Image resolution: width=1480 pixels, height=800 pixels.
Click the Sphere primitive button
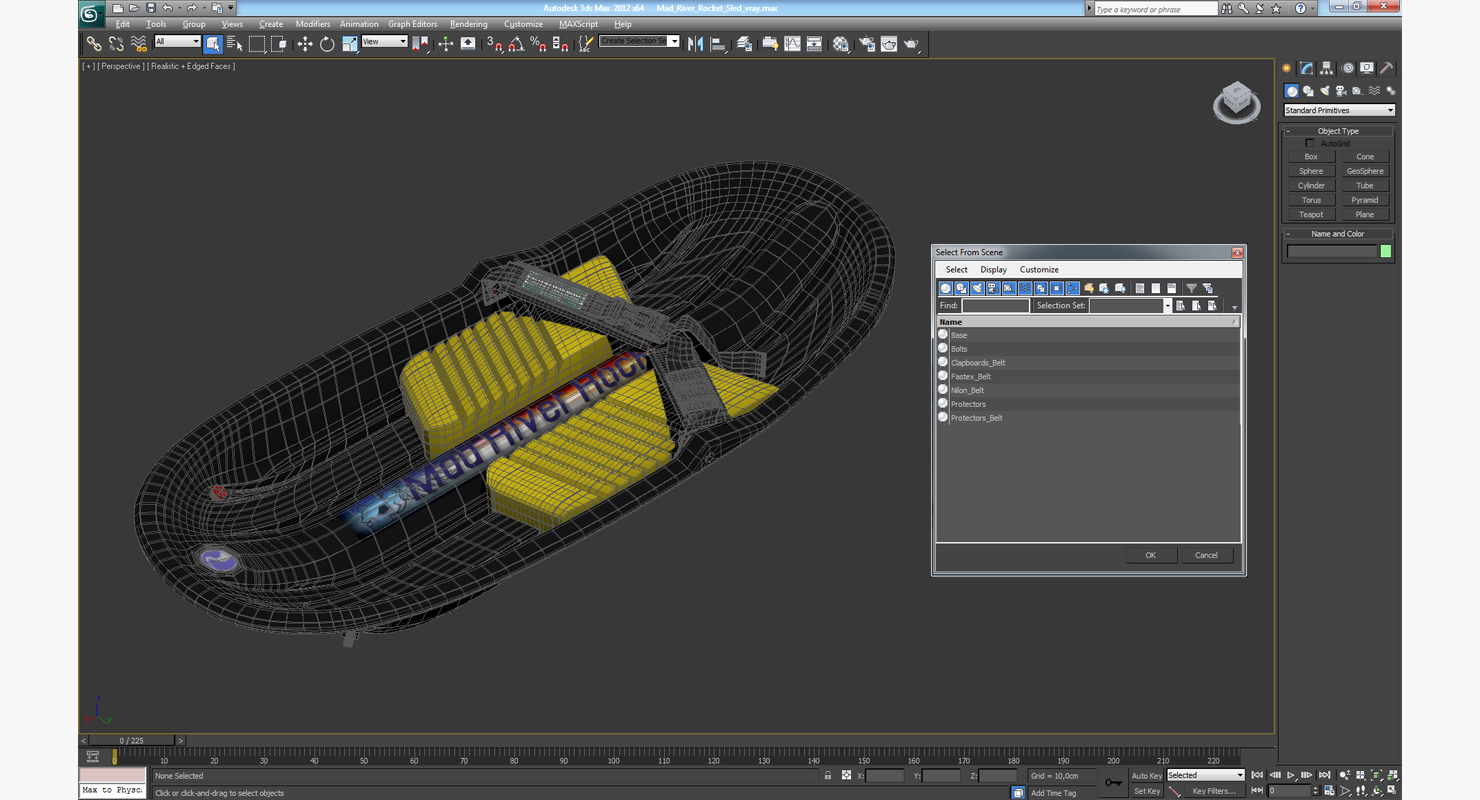[x=1311, y=171]
